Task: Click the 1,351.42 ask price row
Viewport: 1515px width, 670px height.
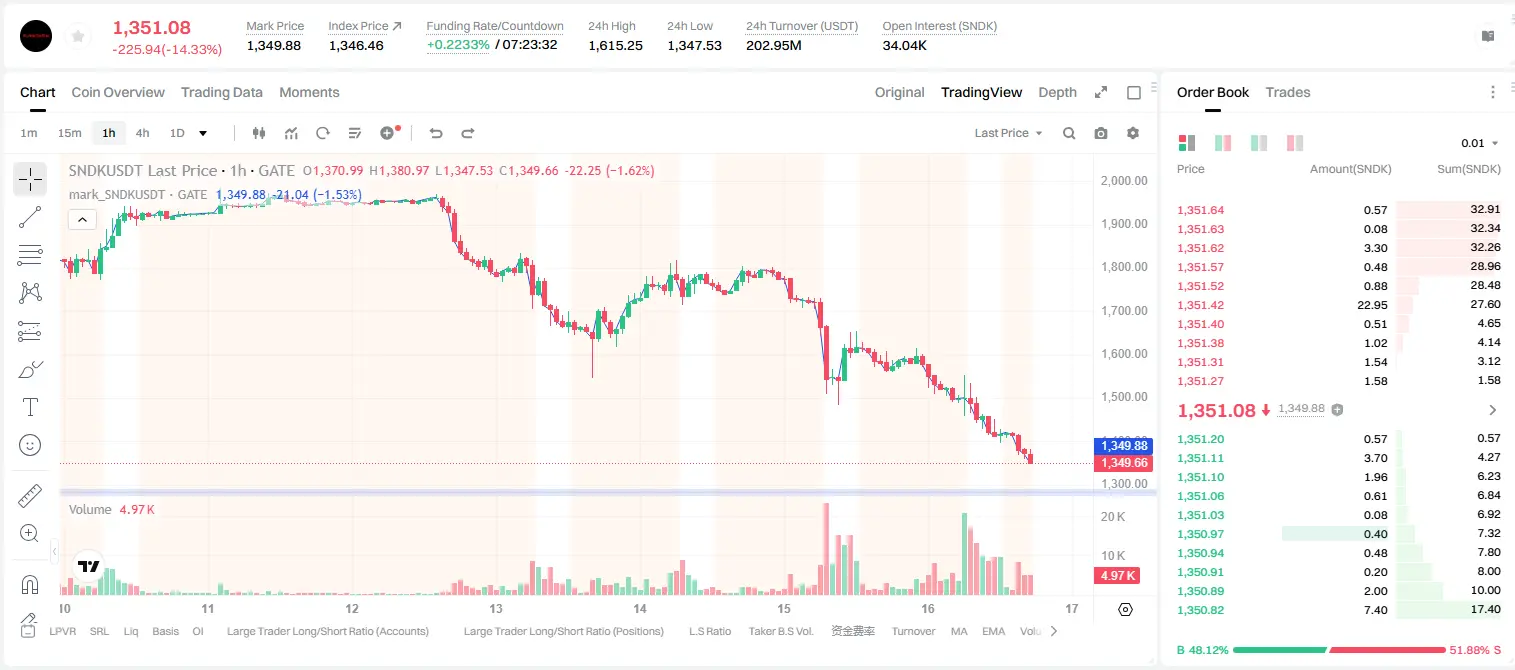Action: coord(1338,305)
